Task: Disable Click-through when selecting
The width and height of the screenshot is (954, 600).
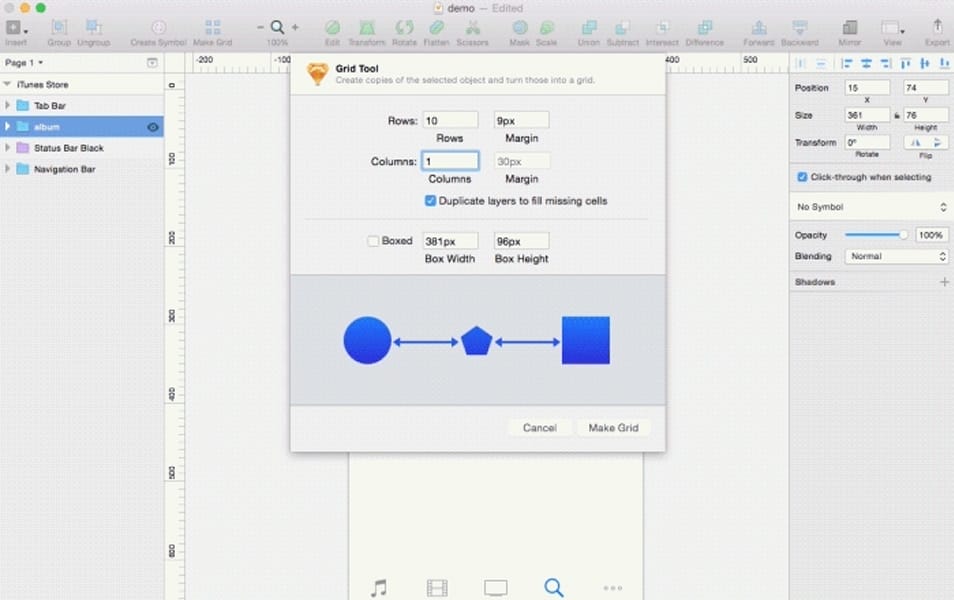Action: 801,177
